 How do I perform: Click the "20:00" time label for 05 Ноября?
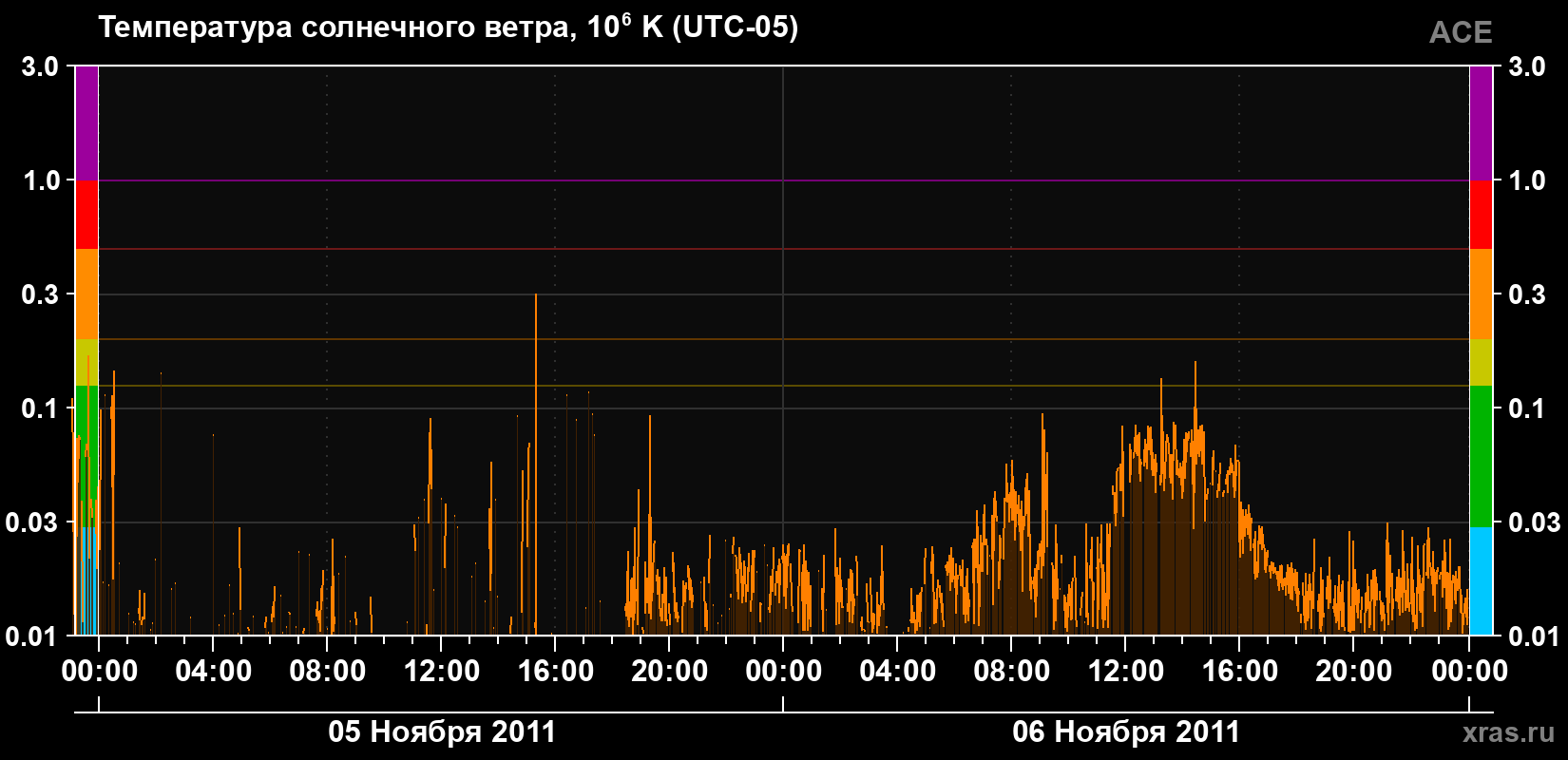tap(670, 672)
